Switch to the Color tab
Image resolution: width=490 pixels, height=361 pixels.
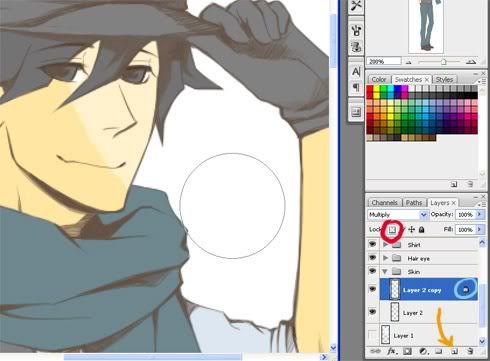pyautogui.click(x=379, y=80)
